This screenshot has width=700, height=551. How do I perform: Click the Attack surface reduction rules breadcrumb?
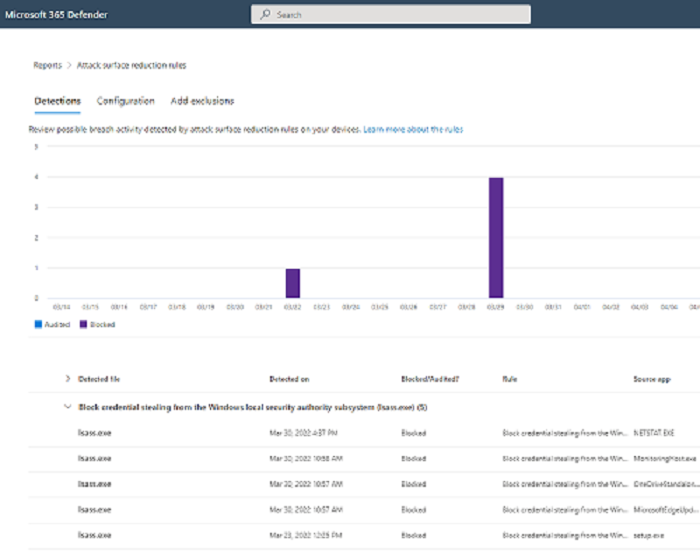point(132,65)
